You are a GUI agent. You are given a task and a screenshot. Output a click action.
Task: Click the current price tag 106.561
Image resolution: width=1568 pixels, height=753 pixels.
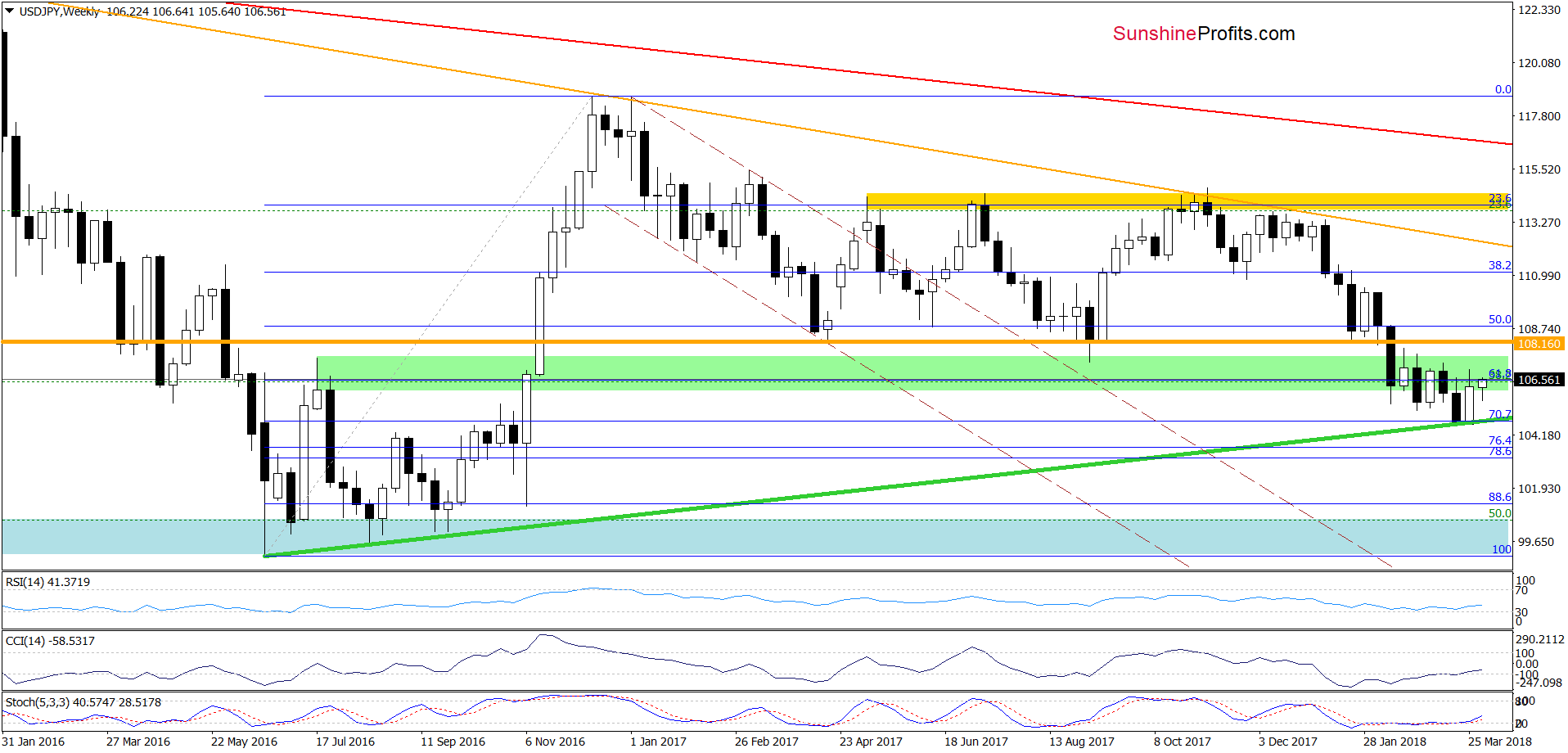tap(1539, 380)
